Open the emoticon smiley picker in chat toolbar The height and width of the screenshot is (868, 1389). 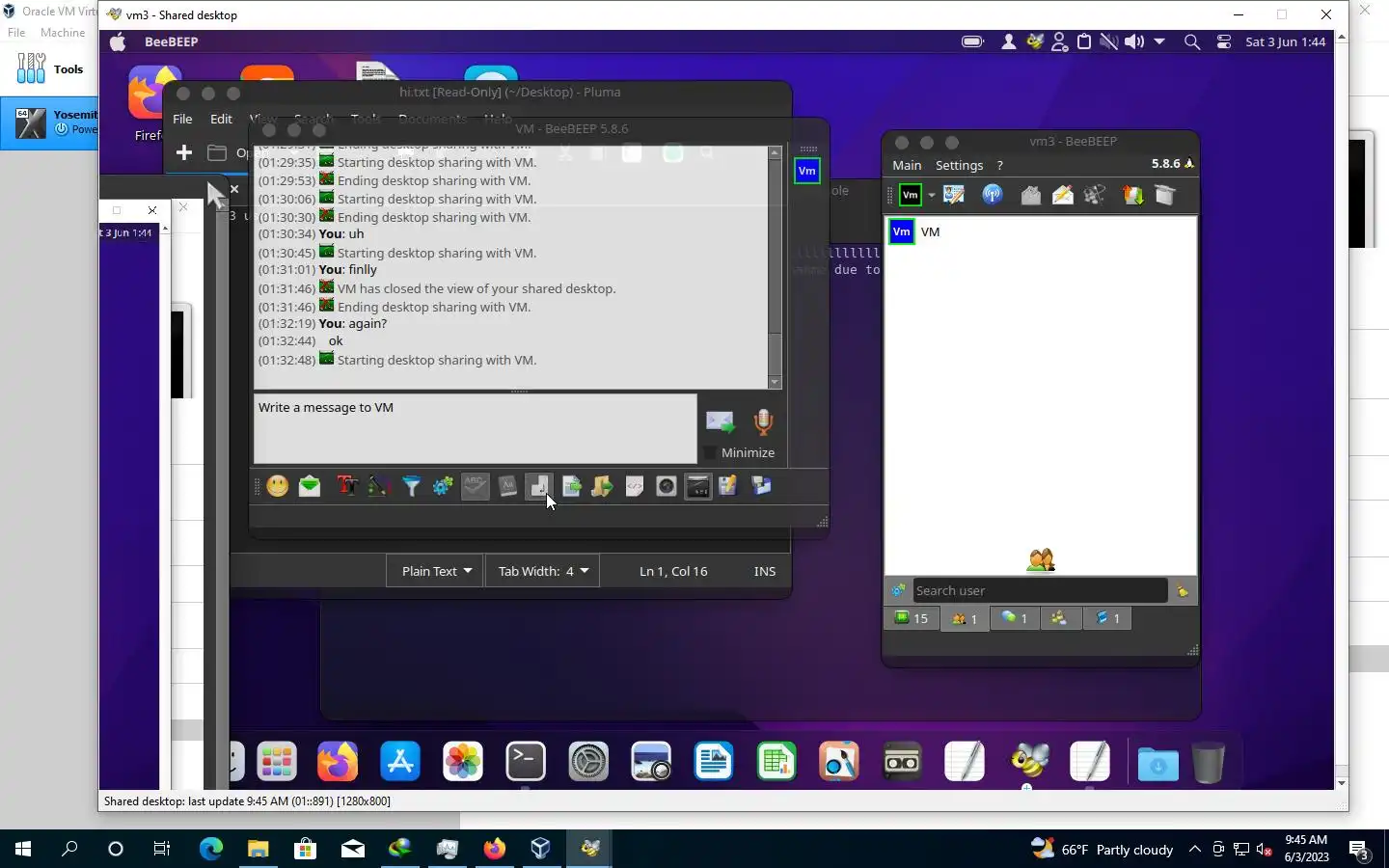tap(278, 486)
